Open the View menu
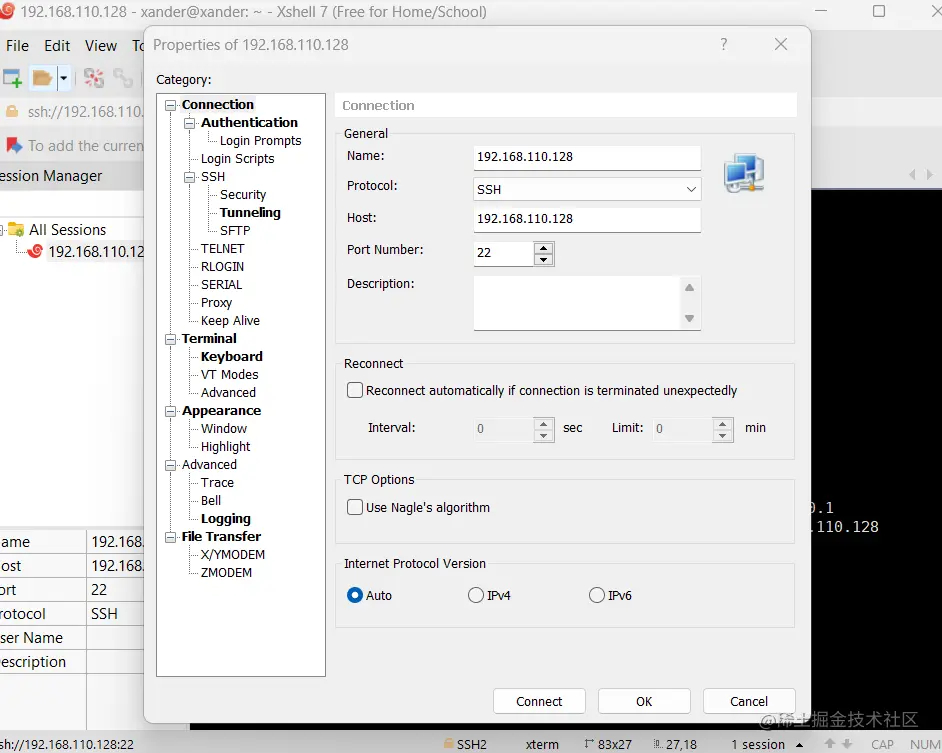This screenshot has height=753, width=942. click(100, 46)
